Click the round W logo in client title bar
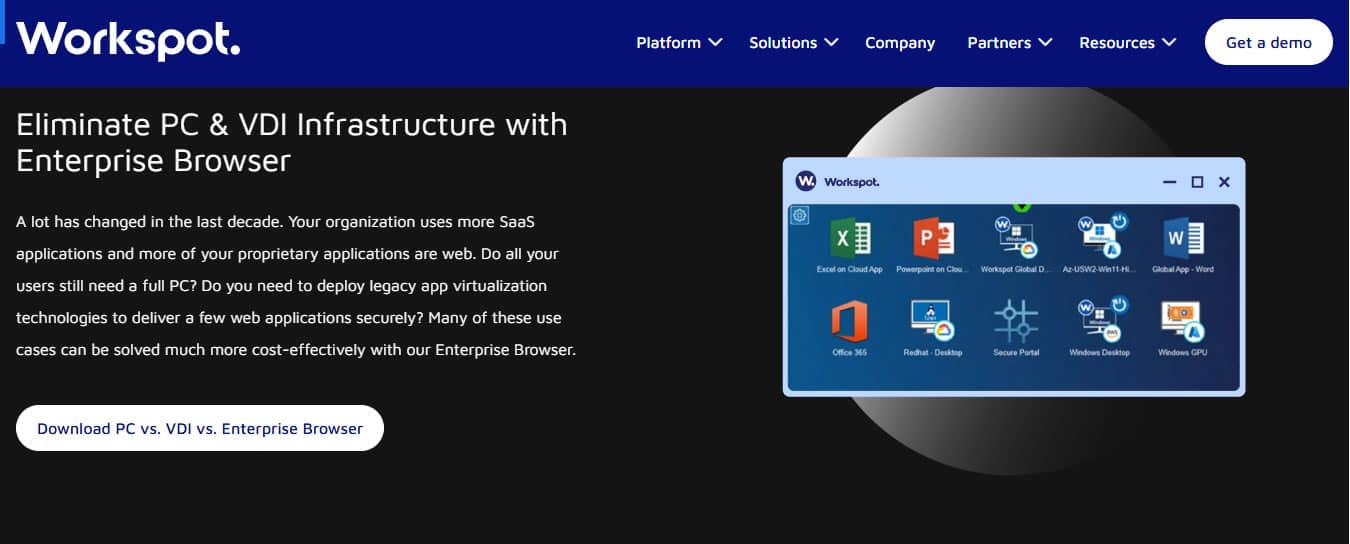Viewport: 1350px width, 544px height. (806, 181)
